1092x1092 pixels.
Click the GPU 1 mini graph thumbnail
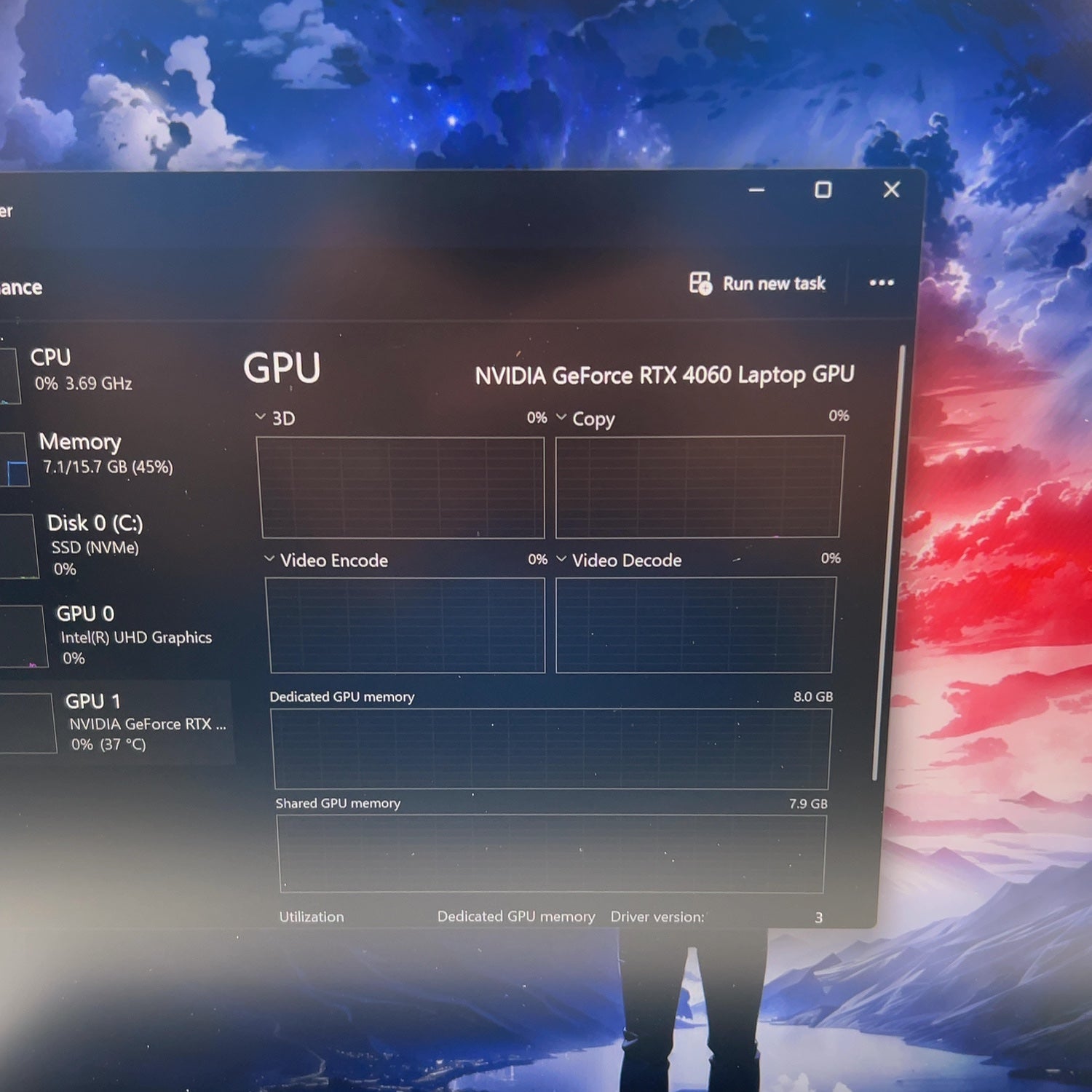click(28, 722)
